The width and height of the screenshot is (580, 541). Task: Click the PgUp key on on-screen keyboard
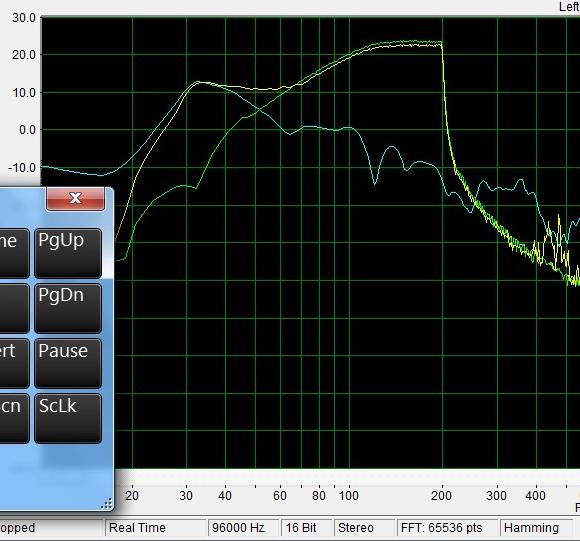tap(68, 253)
